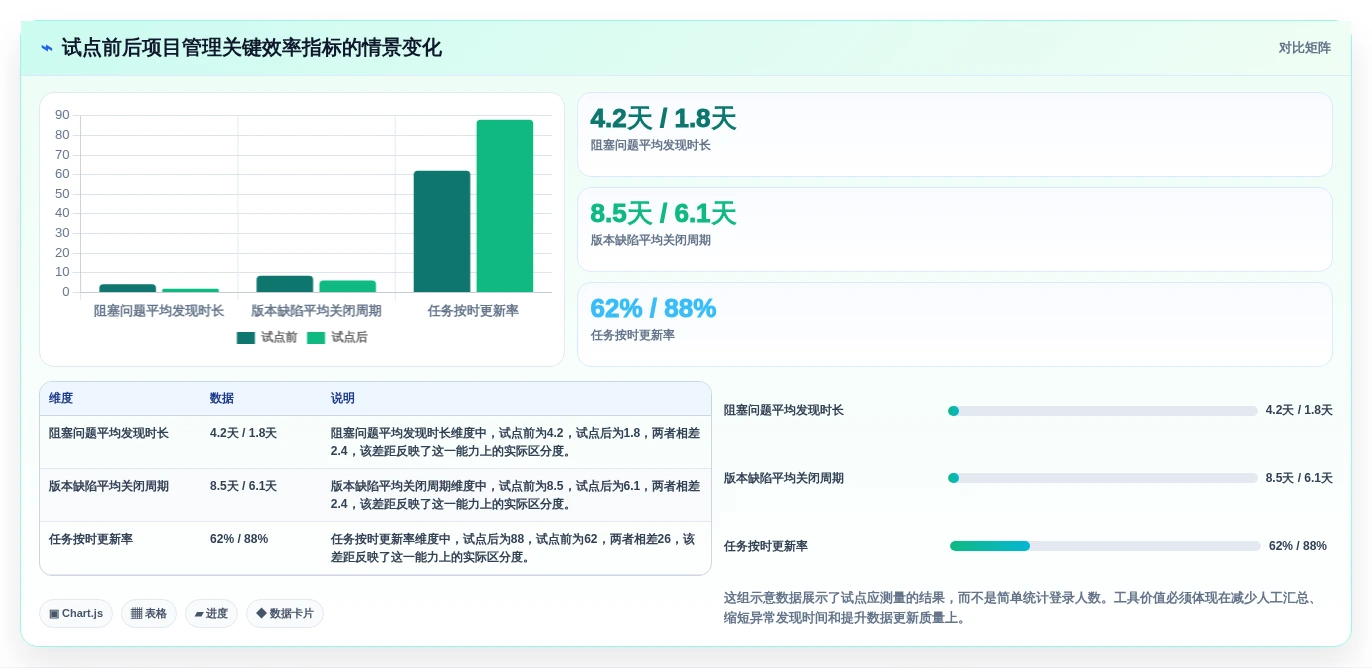Click progress value 4.2天 / 1.8天 at right
1372x668 pixels.
click(1299, 410)
